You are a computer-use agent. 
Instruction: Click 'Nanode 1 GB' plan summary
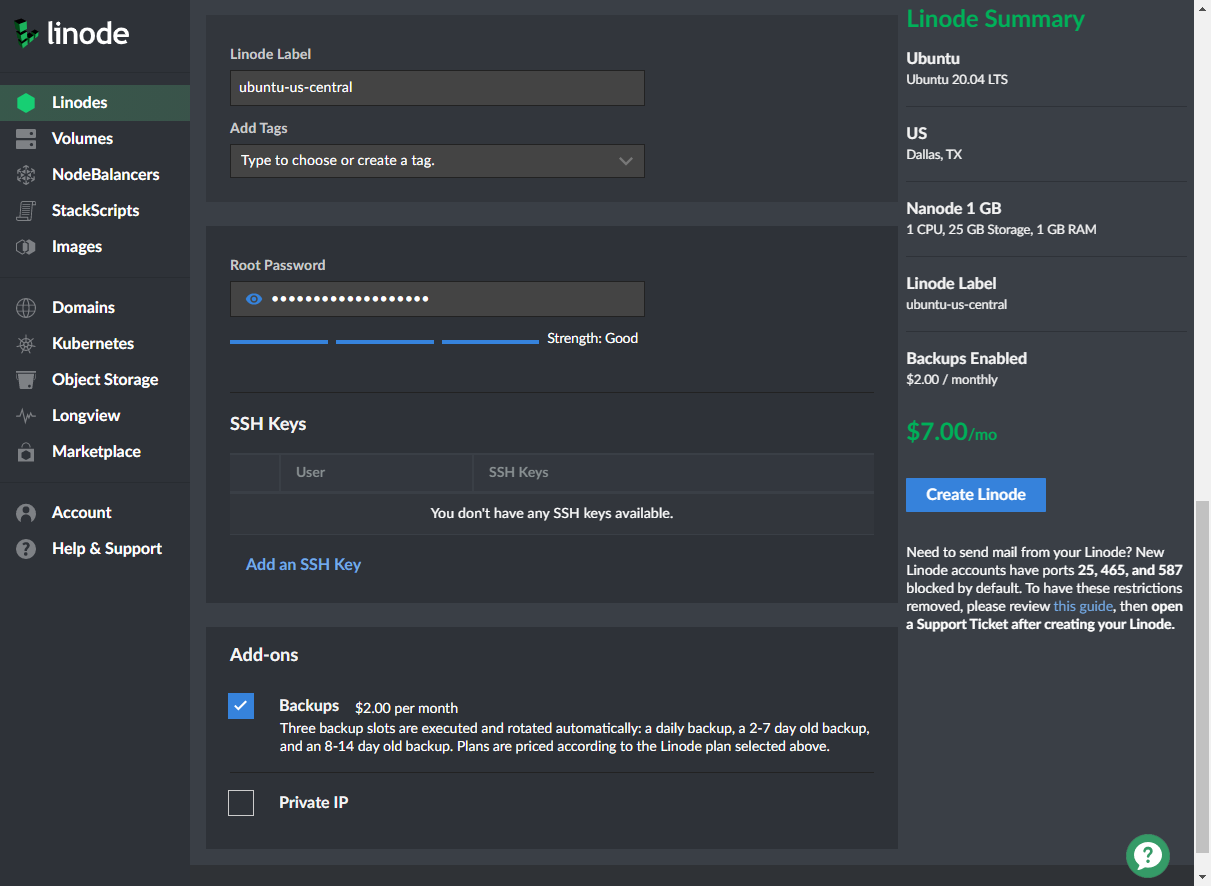tap(954, 209)
